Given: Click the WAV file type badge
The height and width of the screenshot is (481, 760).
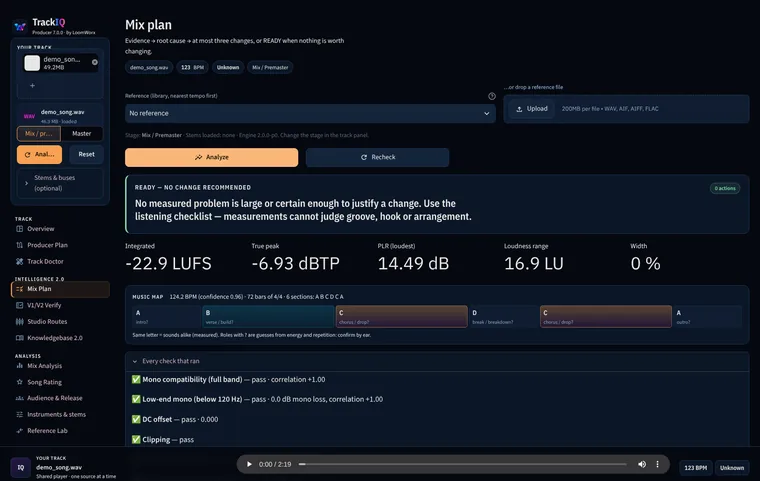Looking at the screenshot, I should [29, 116].
